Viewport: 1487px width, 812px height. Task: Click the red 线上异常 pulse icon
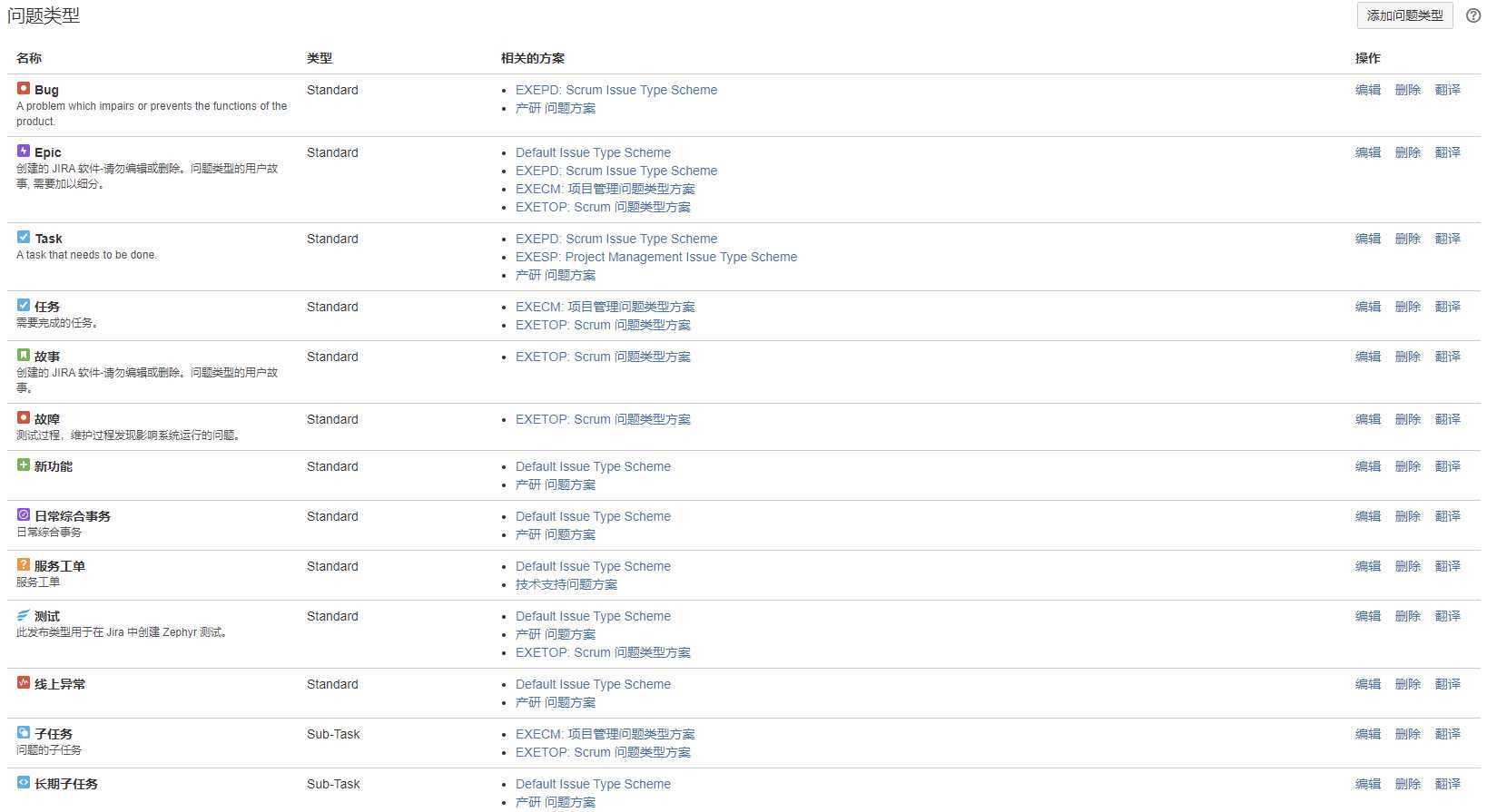[x=24, y=683]
